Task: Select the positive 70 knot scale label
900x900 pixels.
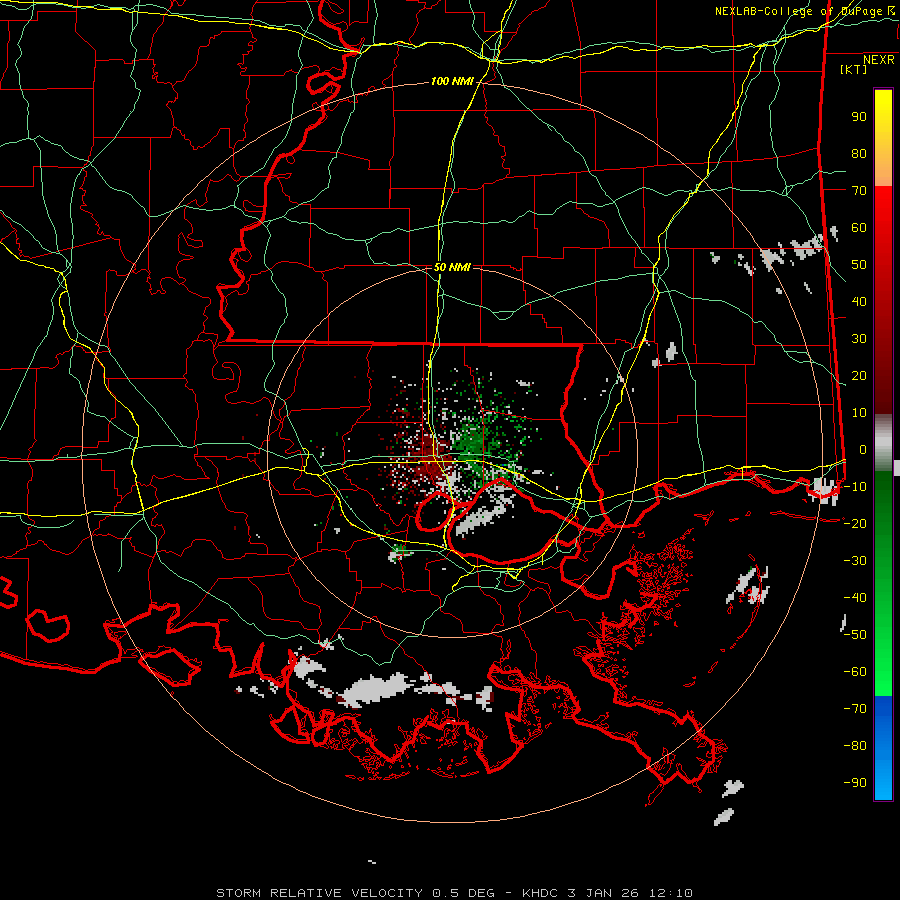Action: tap(859, 191)
